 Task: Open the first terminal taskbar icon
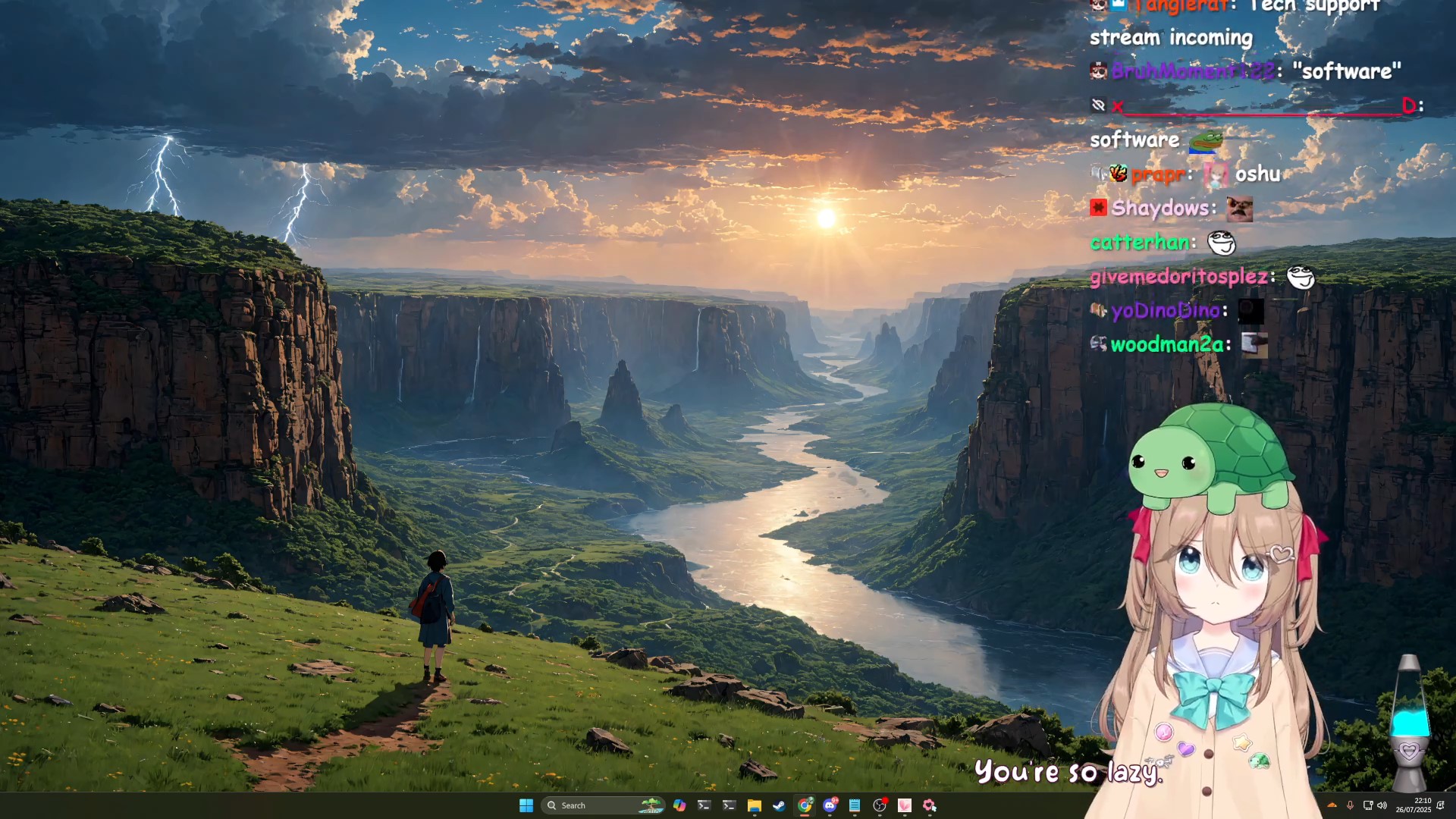(x=704, y=805)
